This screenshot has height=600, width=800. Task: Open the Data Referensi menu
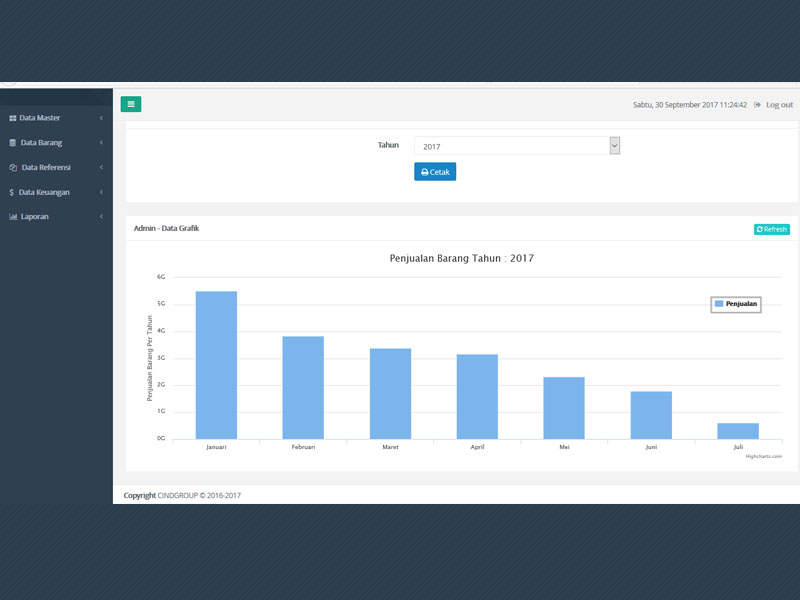click(46, 168)
